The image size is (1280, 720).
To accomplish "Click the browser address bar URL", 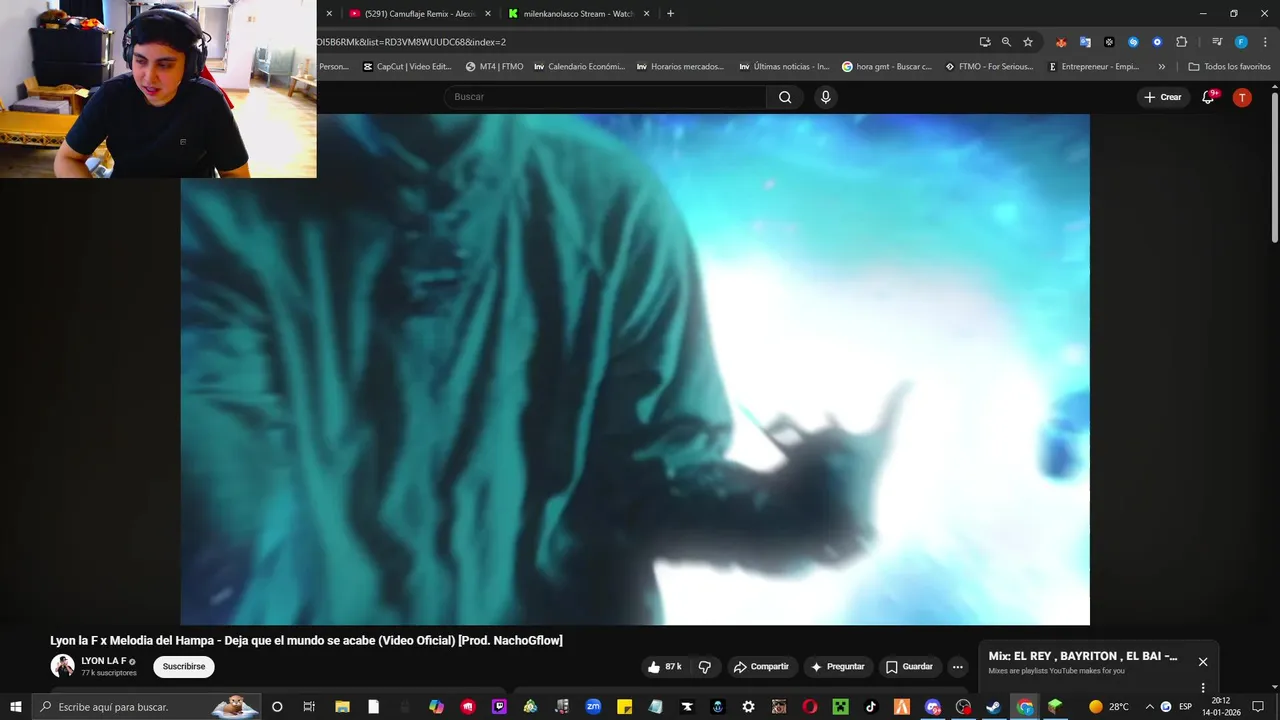I will click(412, 42).
